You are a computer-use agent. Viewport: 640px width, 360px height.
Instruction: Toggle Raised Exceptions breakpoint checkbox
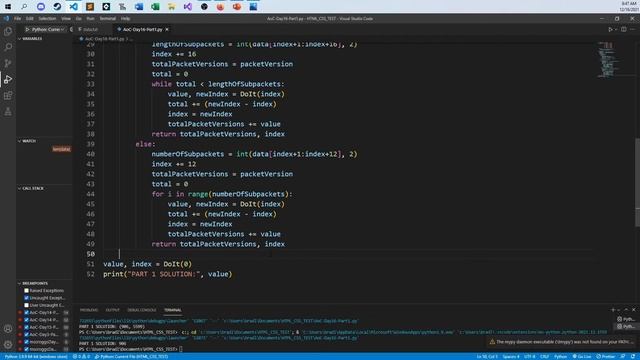click(27, 291)
